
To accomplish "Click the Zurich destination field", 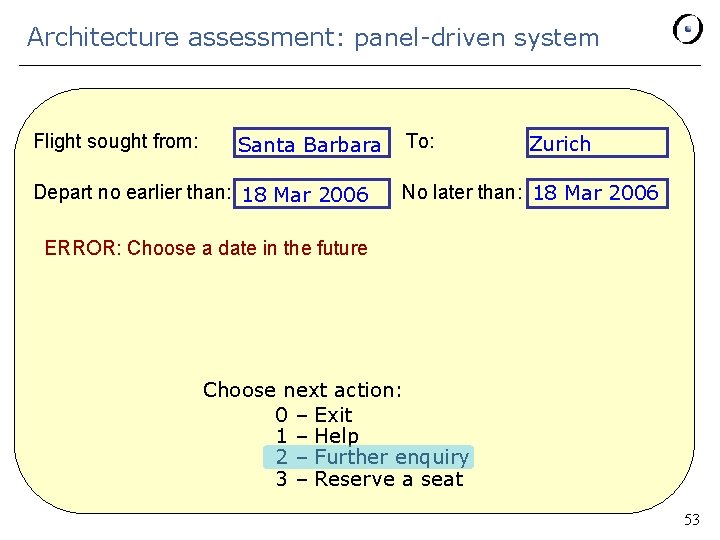I will coord(597,143).
